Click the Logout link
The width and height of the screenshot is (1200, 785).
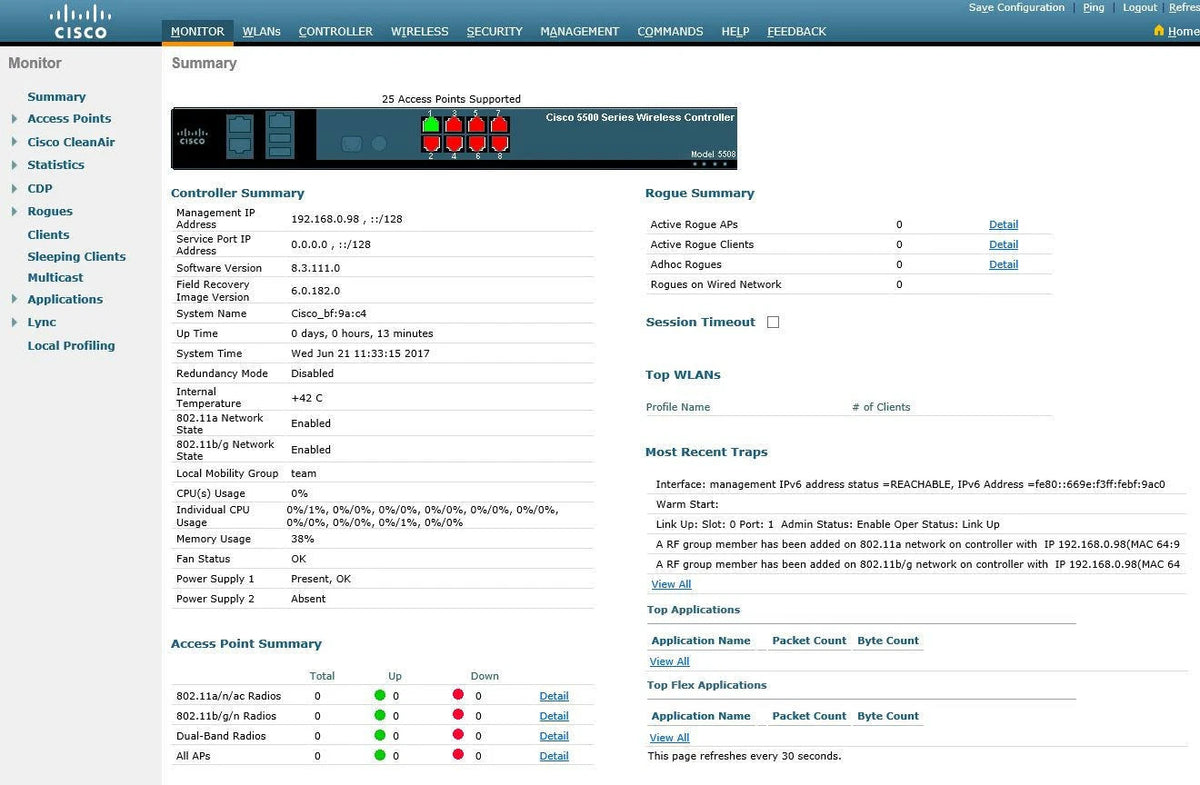click(x=1139, y=8)
